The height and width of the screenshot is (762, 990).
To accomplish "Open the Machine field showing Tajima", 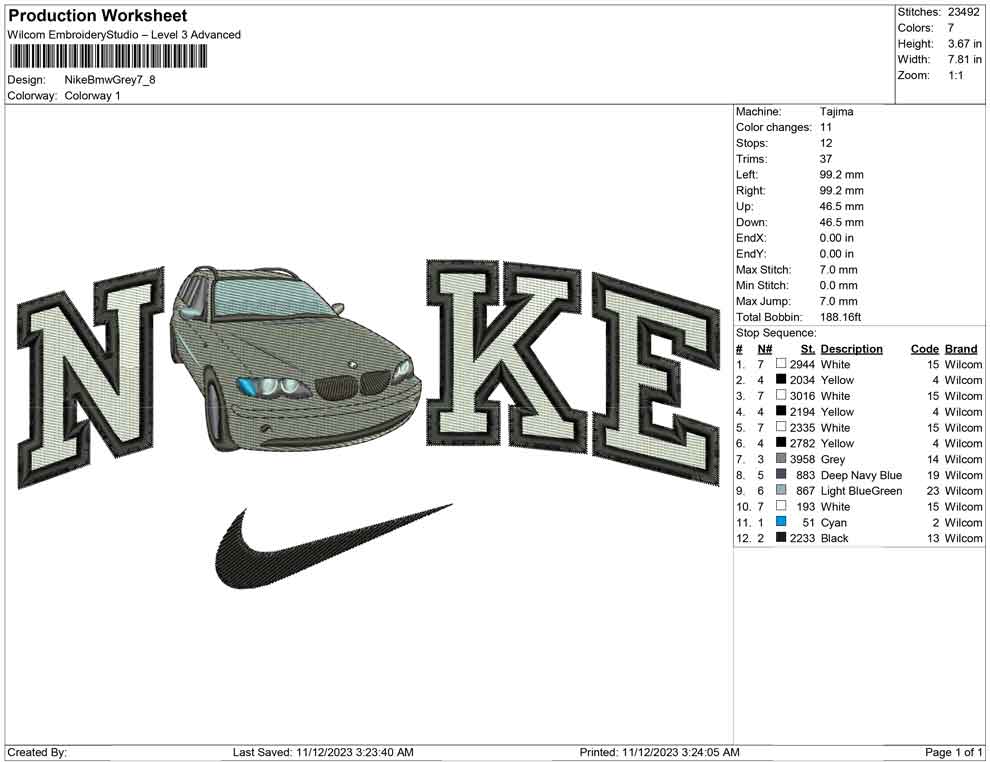I will tap(836, 112).
